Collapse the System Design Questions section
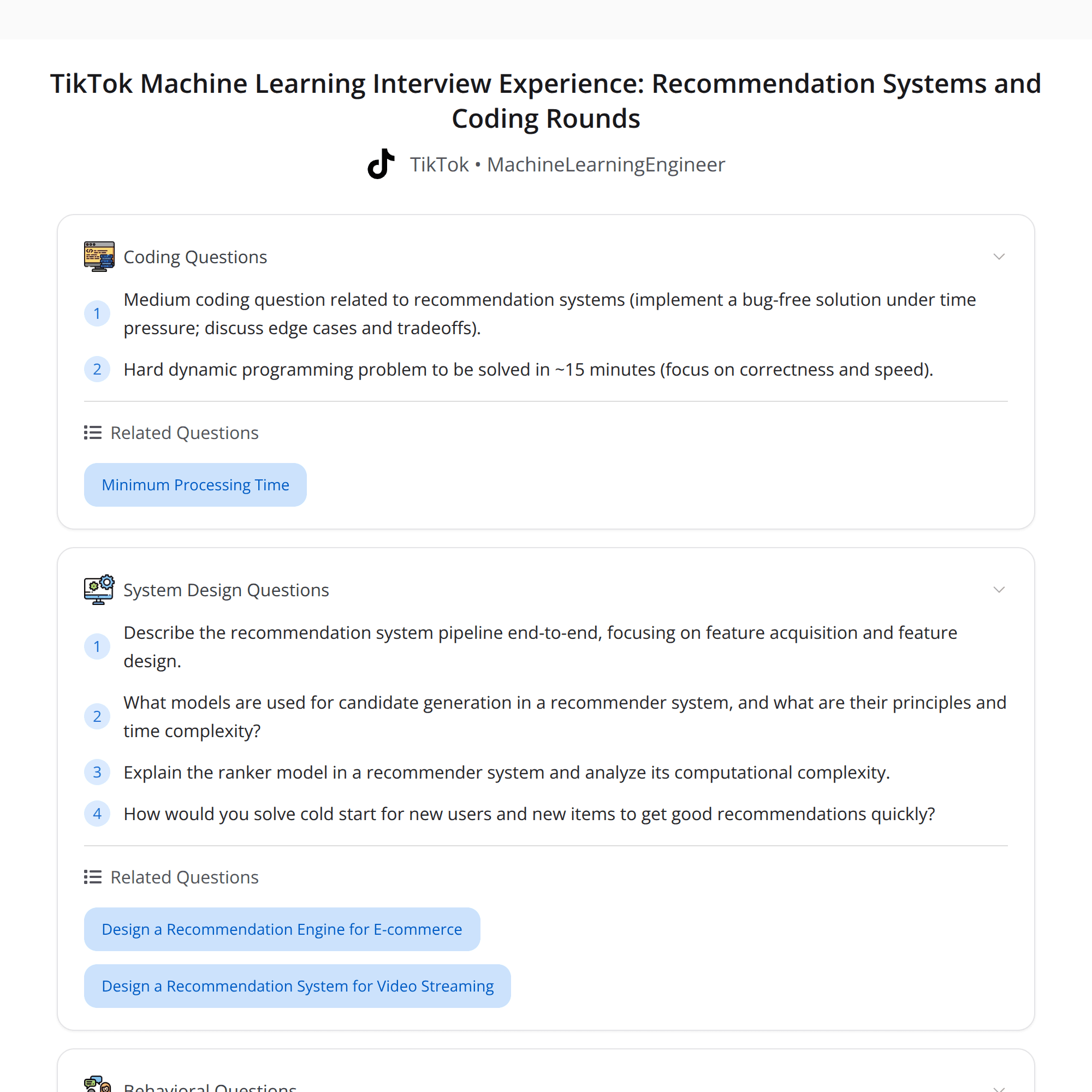This screenshot has width=1092, height=1092. pyautogui.click(x=999, y=590)
